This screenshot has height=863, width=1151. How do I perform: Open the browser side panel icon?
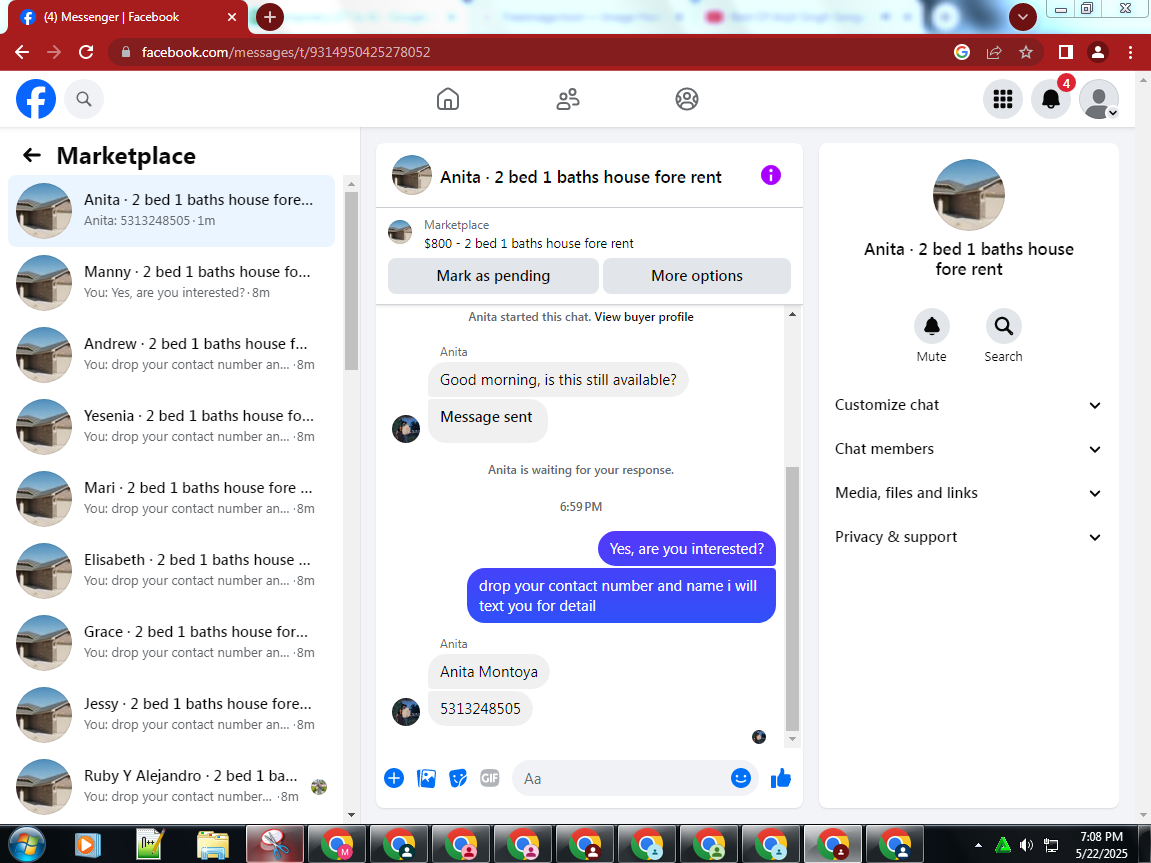[x=1065, y=52]
